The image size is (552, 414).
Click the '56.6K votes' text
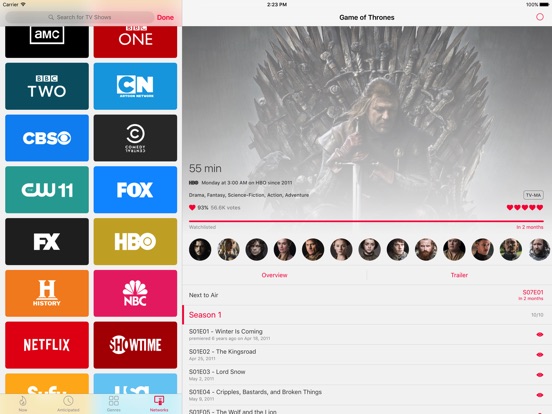(225, 208)
